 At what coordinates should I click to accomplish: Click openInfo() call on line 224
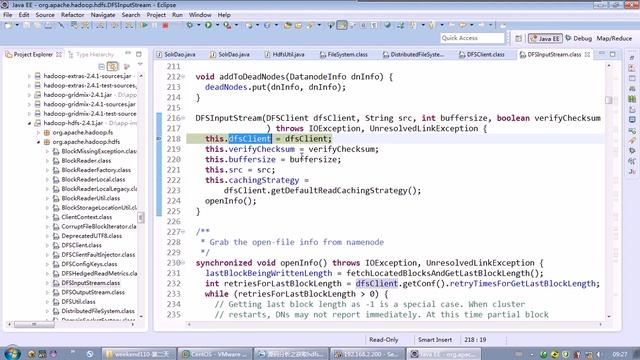click(x=231, y=201)
